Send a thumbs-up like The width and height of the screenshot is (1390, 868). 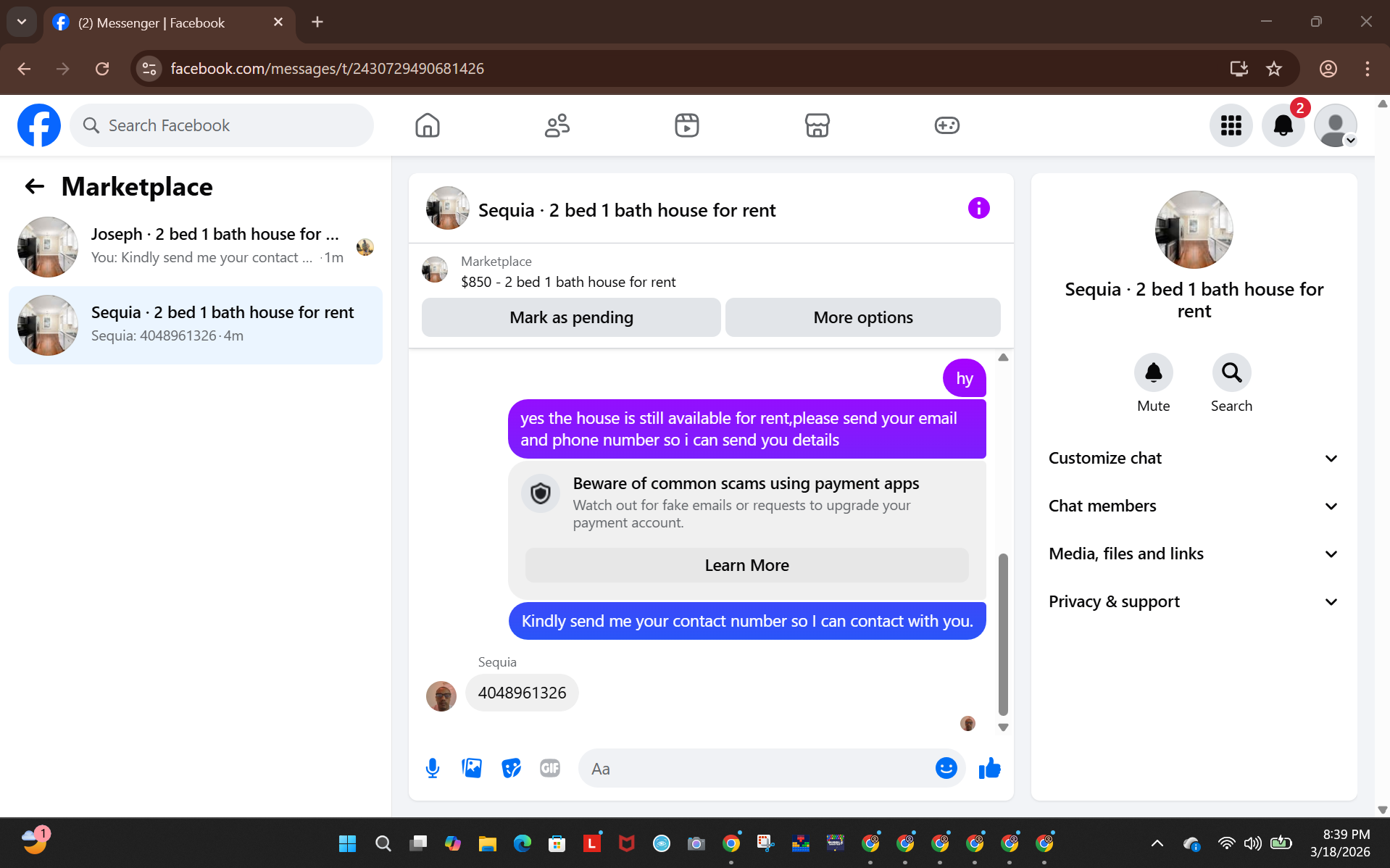tap(989, 768)
